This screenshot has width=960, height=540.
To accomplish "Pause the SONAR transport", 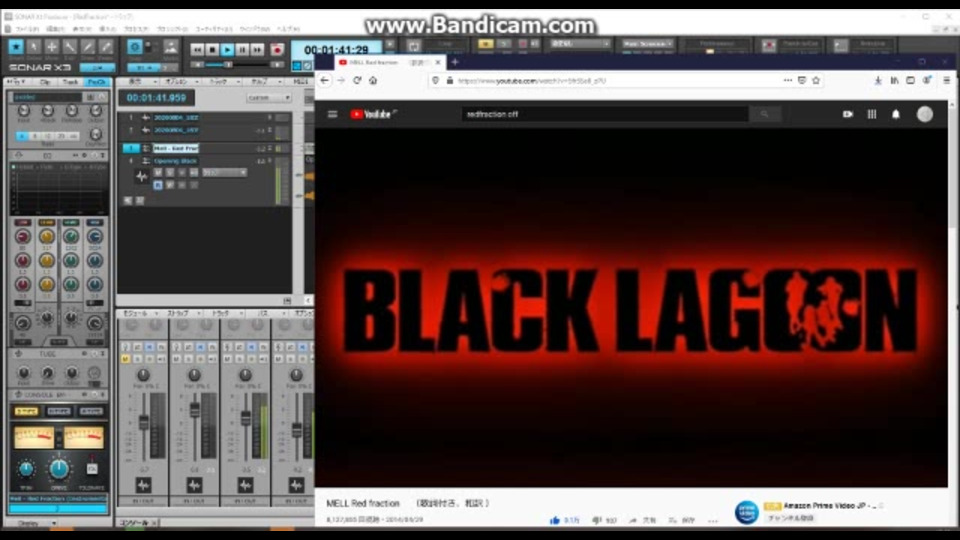I will pos(242,50).
